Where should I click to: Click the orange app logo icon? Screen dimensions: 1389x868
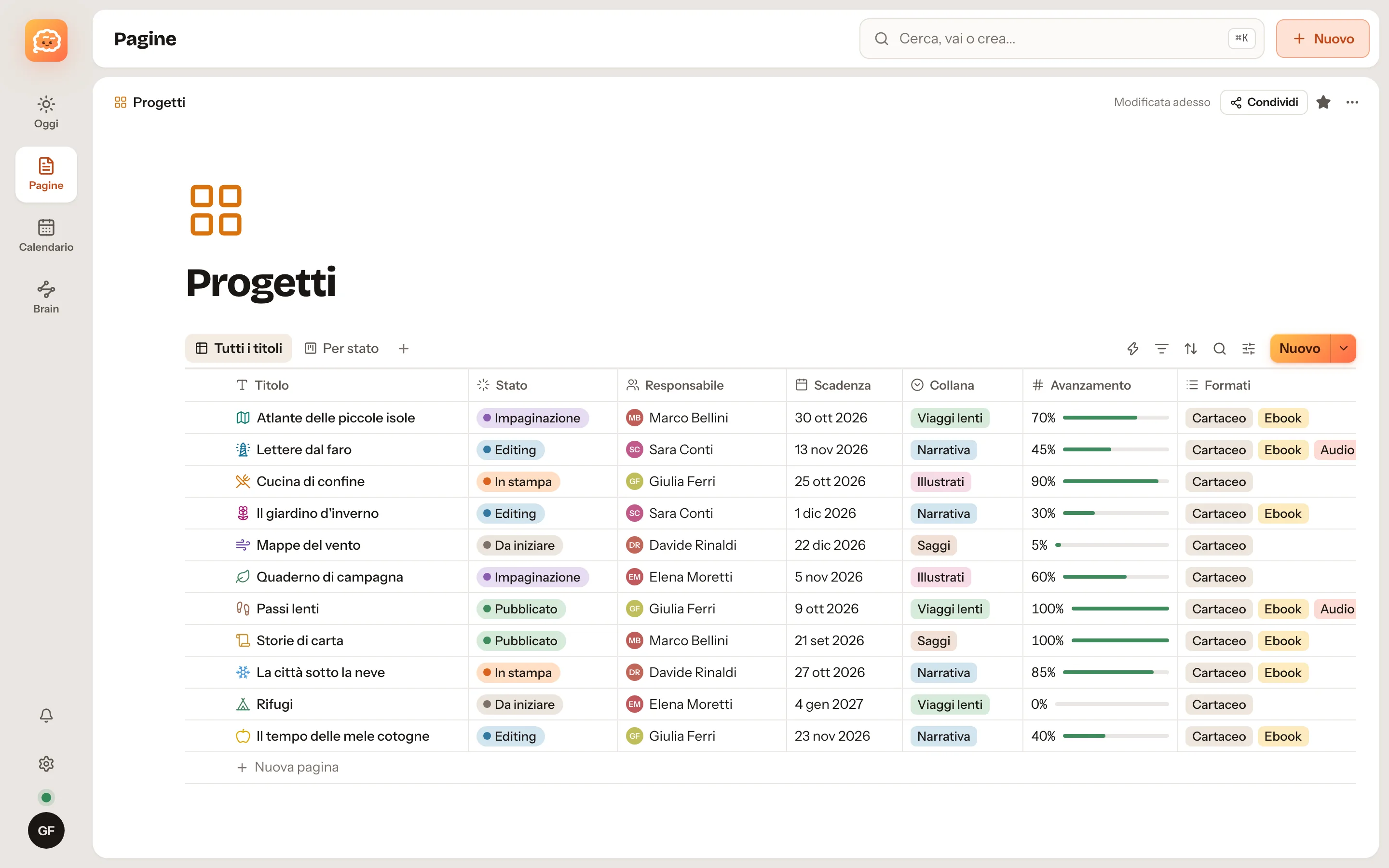pos(46,40)
